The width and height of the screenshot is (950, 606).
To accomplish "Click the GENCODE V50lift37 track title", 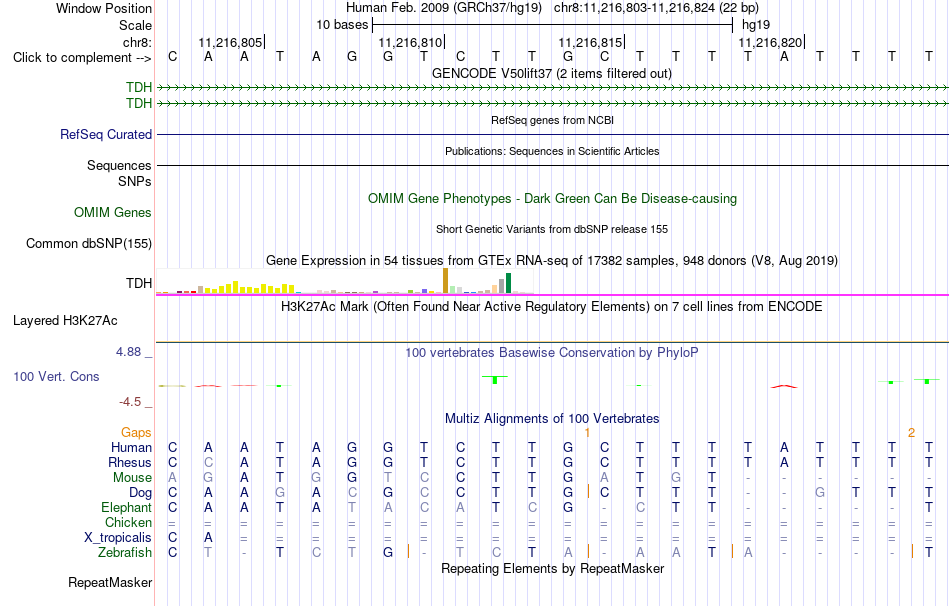I will tap(552, 74).
